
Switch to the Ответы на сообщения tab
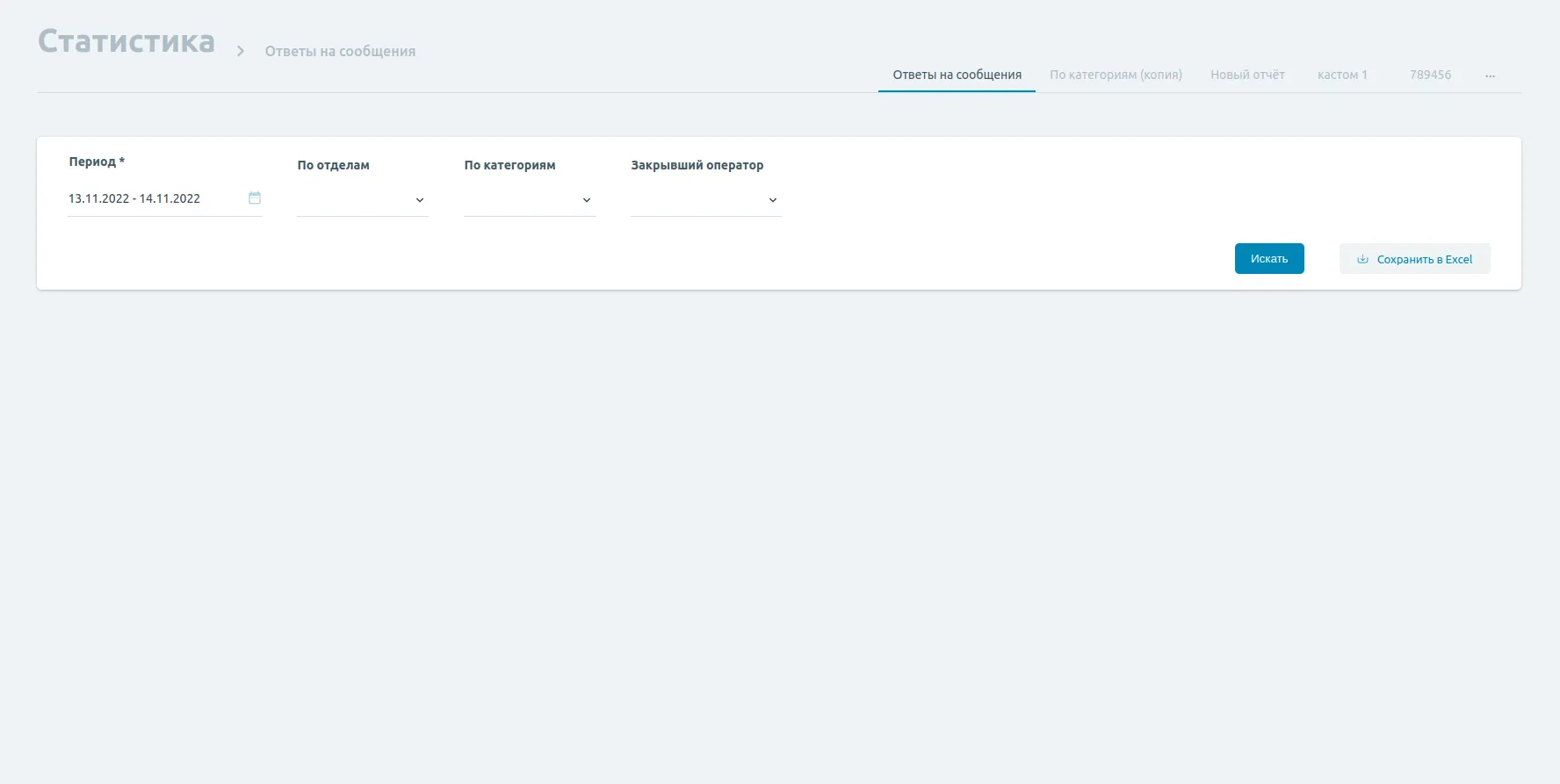[957, 75]
